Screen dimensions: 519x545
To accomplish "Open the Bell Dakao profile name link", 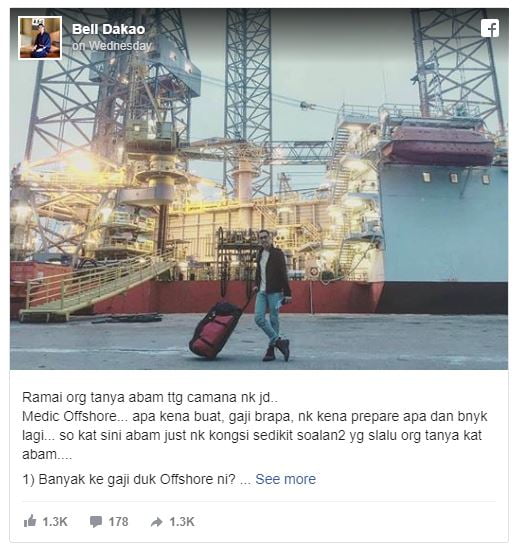I will pyautogui.click(x=108, y=29).
